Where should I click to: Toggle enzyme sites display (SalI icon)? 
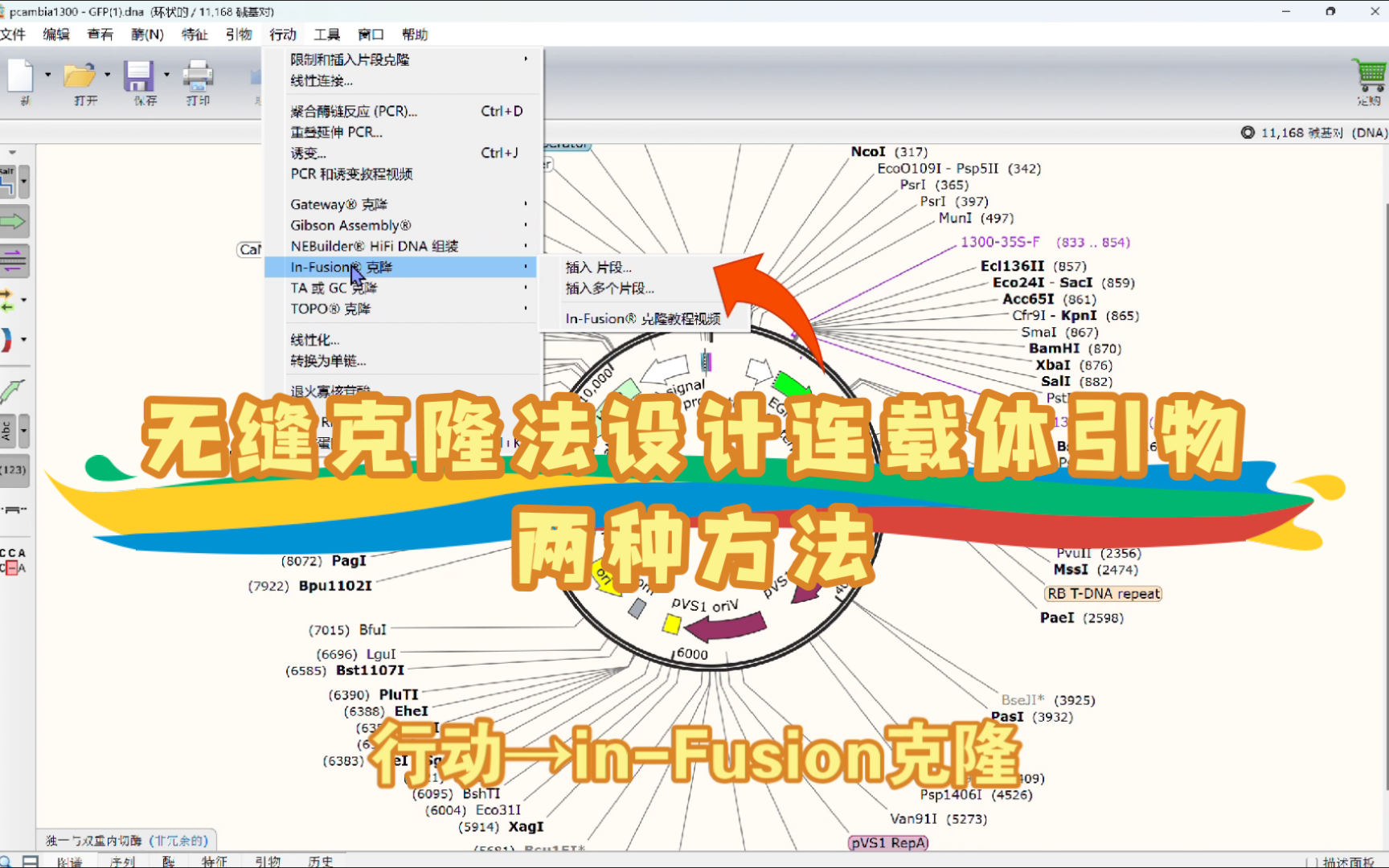pyautogui.click(x=8, y=182)
